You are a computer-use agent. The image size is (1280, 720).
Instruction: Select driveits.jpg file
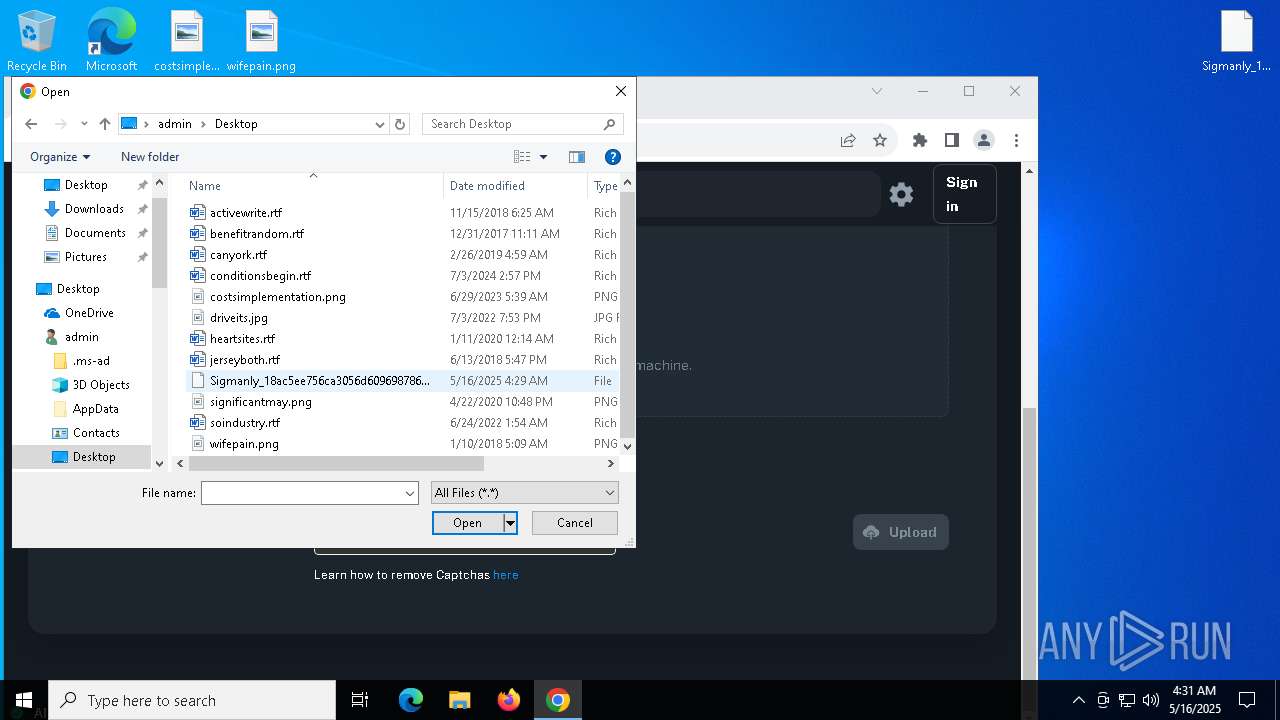(x=238, y=318)
